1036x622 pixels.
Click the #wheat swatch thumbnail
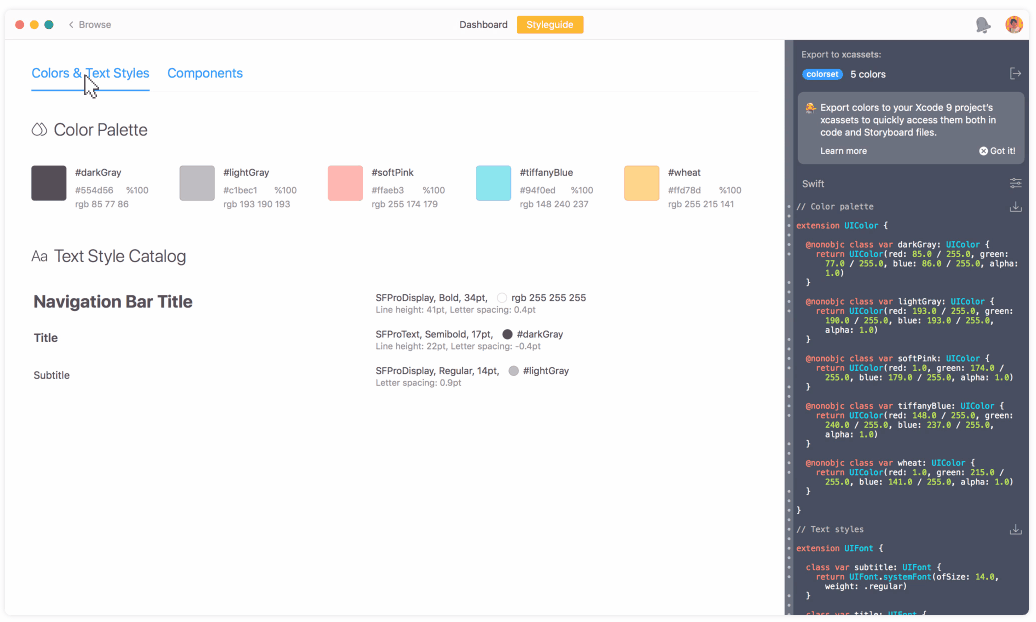click(641, 183)
